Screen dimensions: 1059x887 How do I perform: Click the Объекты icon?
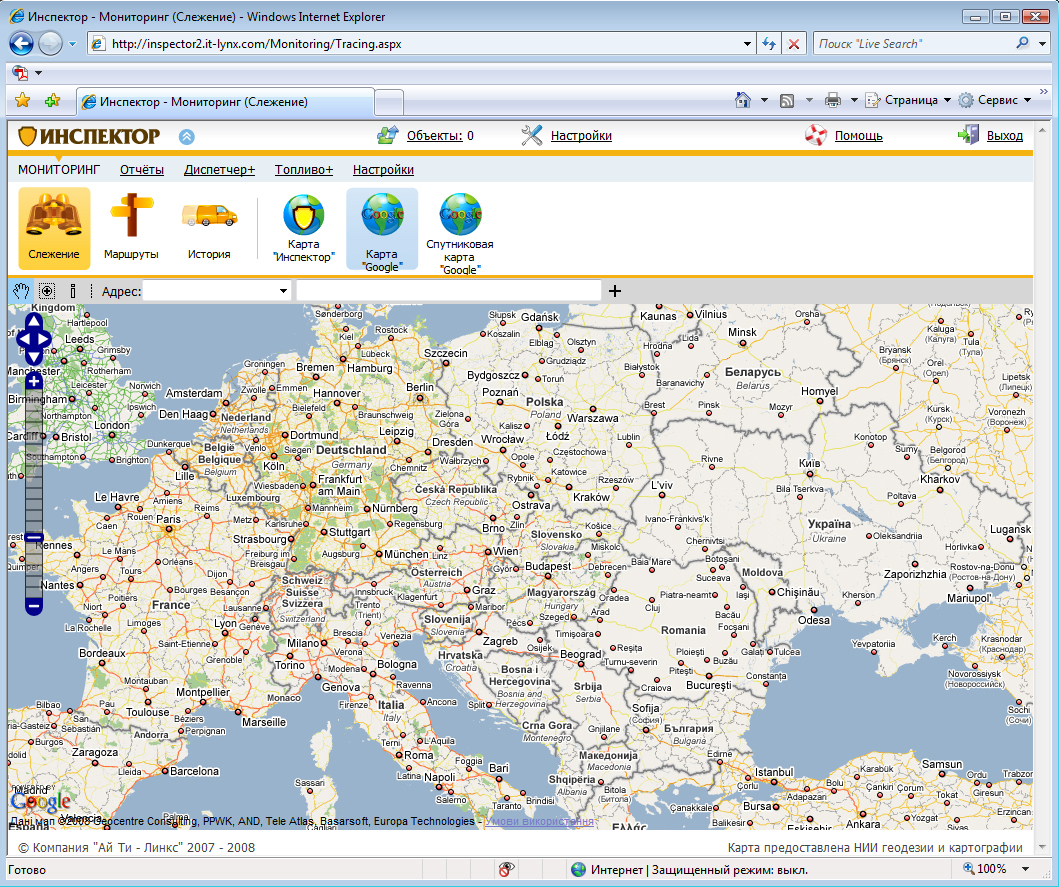[x=388, y=136]
